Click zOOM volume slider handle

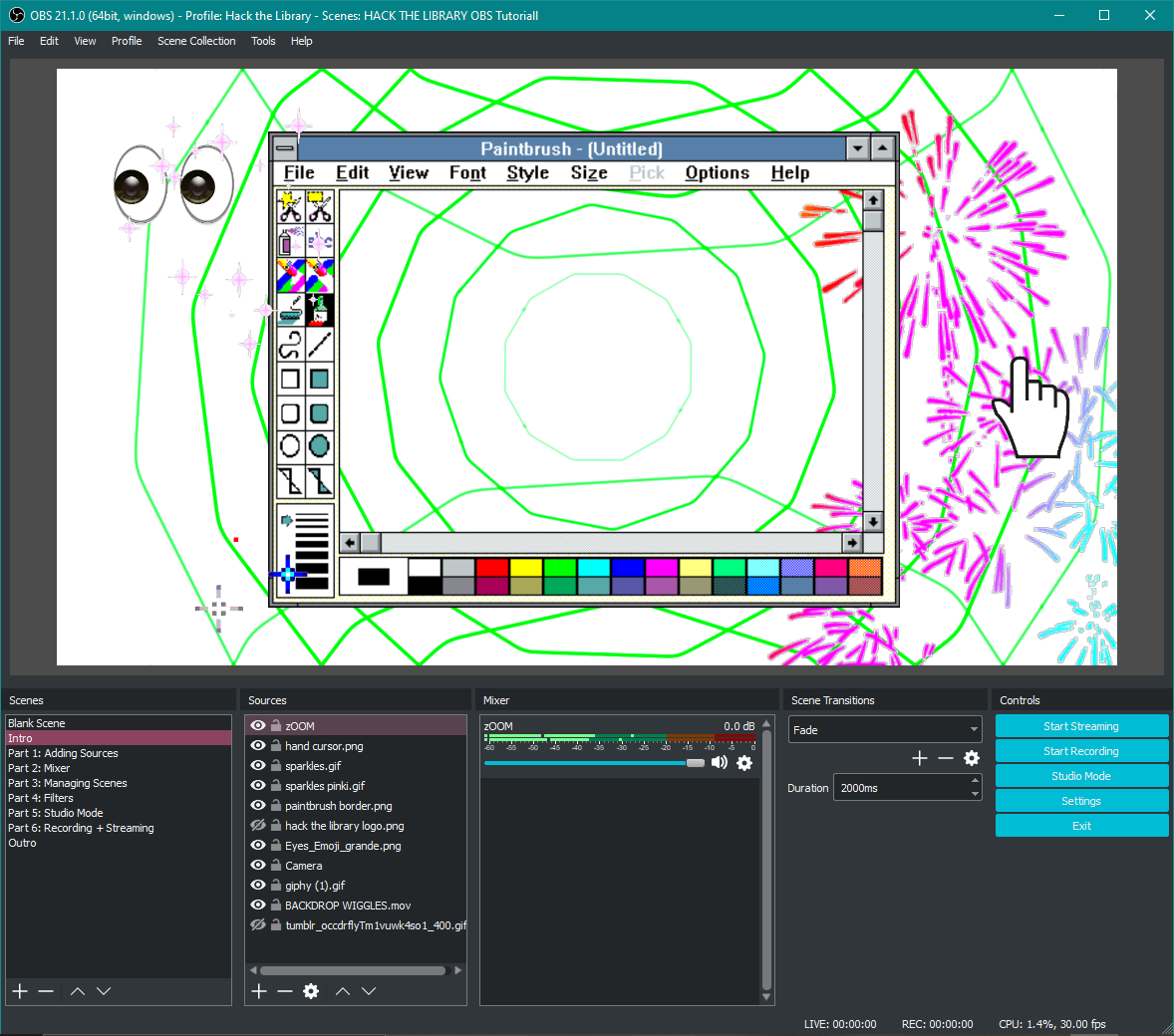point(696,763)
